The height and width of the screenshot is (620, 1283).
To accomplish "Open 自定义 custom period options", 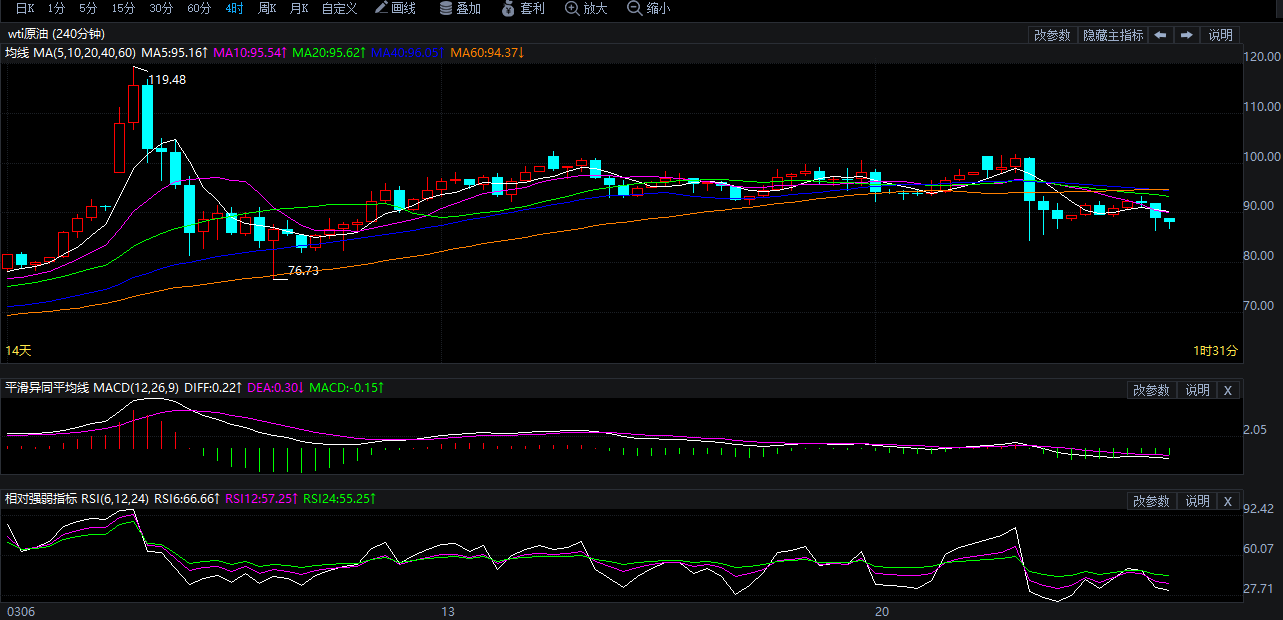I will [339, 9].
